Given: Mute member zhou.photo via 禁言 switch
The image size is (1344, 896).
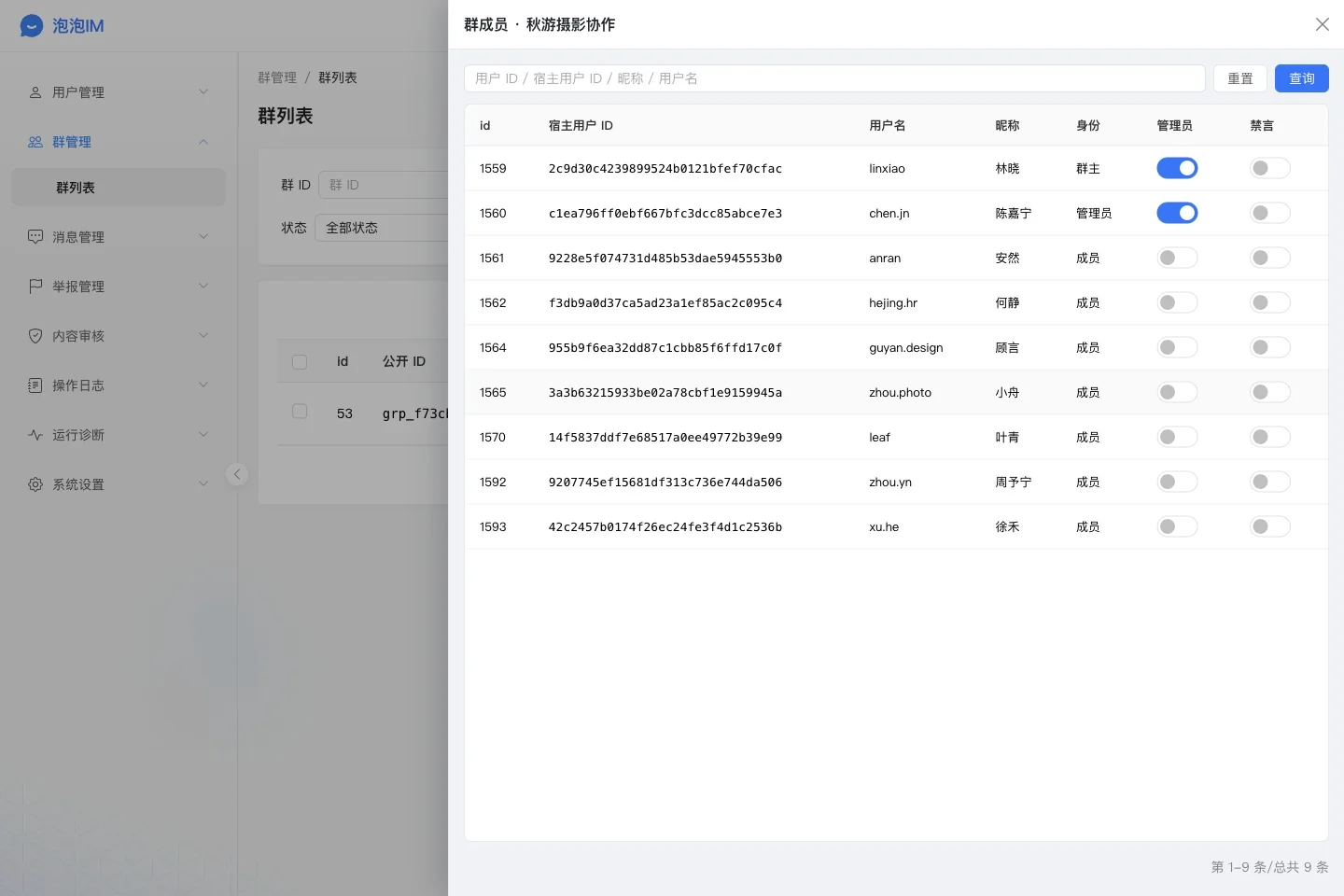Looking at the screenshot, I should point(1270,392).
